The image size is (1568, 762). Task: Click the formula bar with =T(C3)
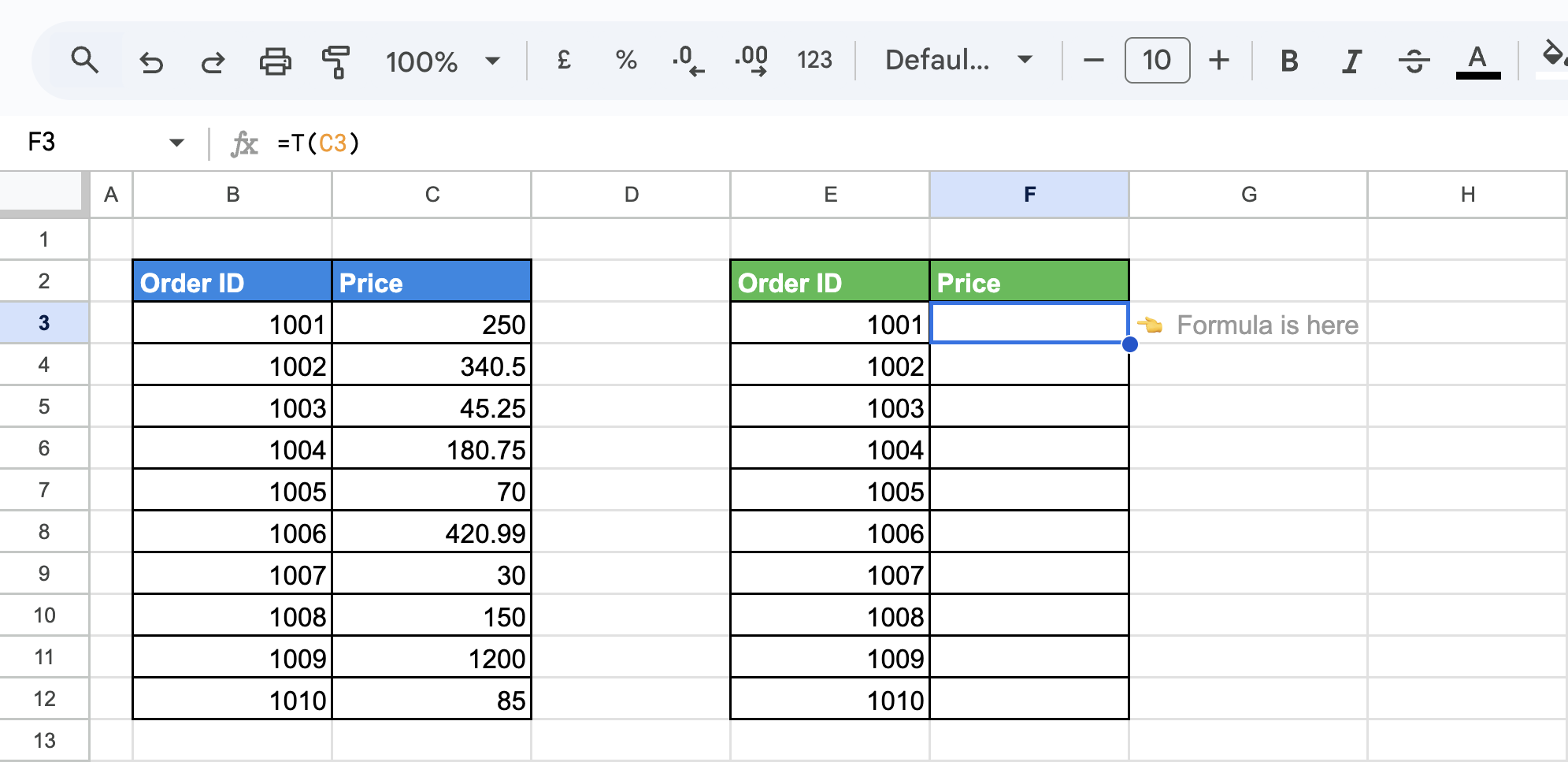coord(921,143)
